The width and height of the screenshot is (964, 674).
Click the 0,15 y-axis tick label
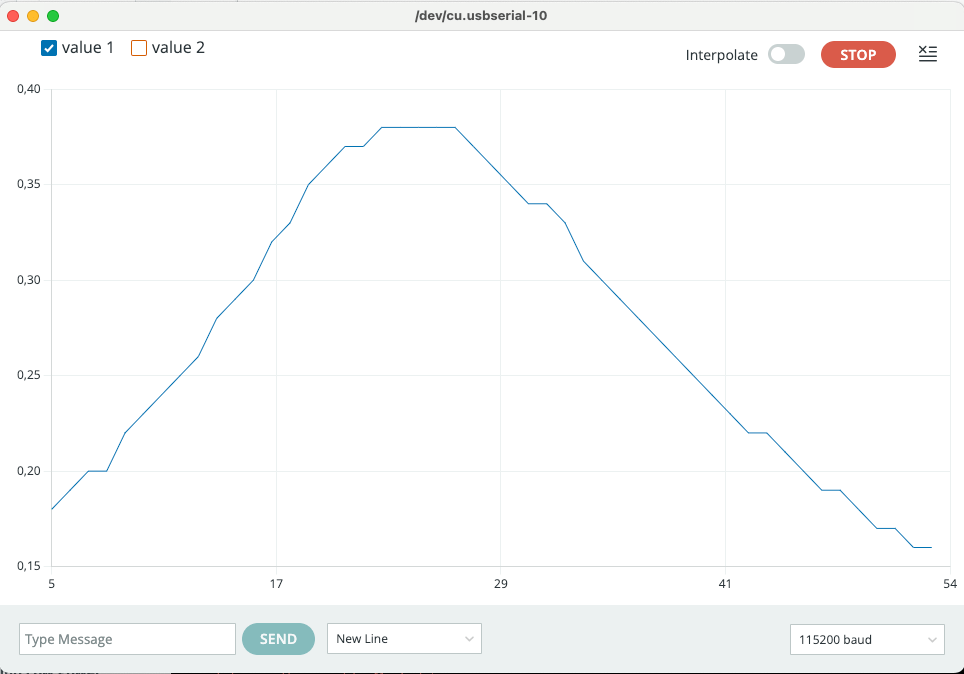pyautogui.click(x=29, y=566)
